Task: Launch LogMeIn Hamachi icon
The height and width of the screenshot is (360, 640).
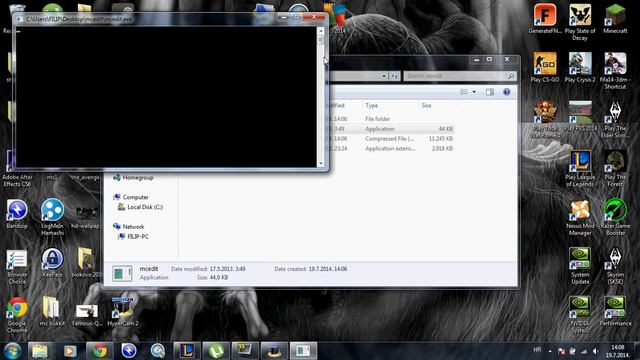Action: (x=52, y=217)
